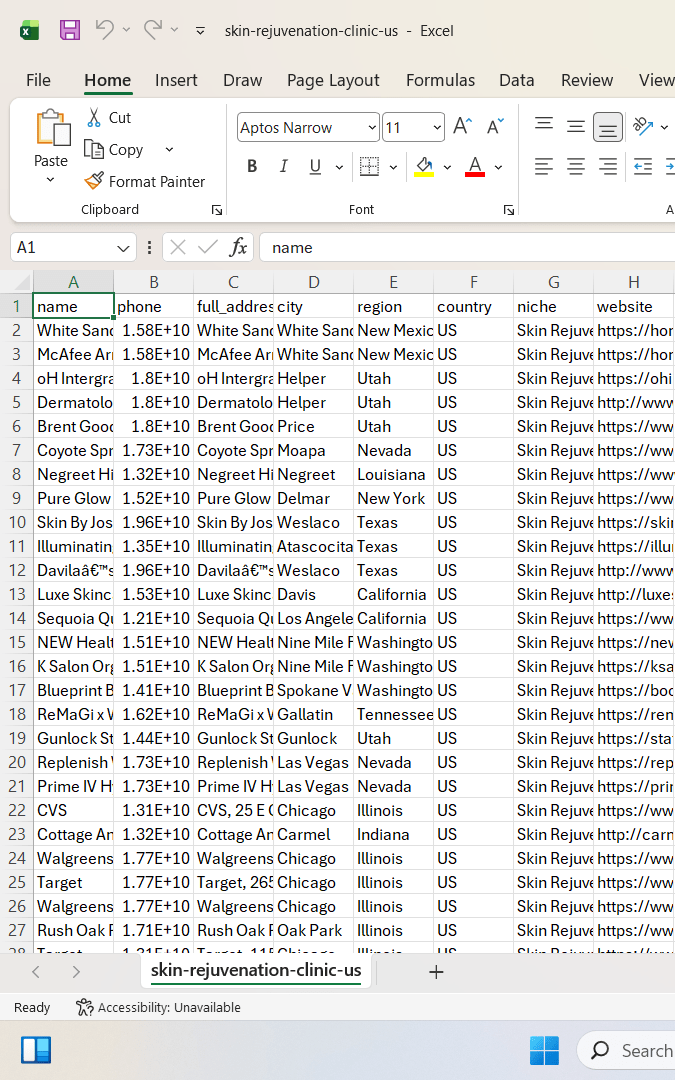Click the Insert Function fx icon
The width and height of the screenshot is (675, 1080).
pyautogui.click(x=238, y=247)
